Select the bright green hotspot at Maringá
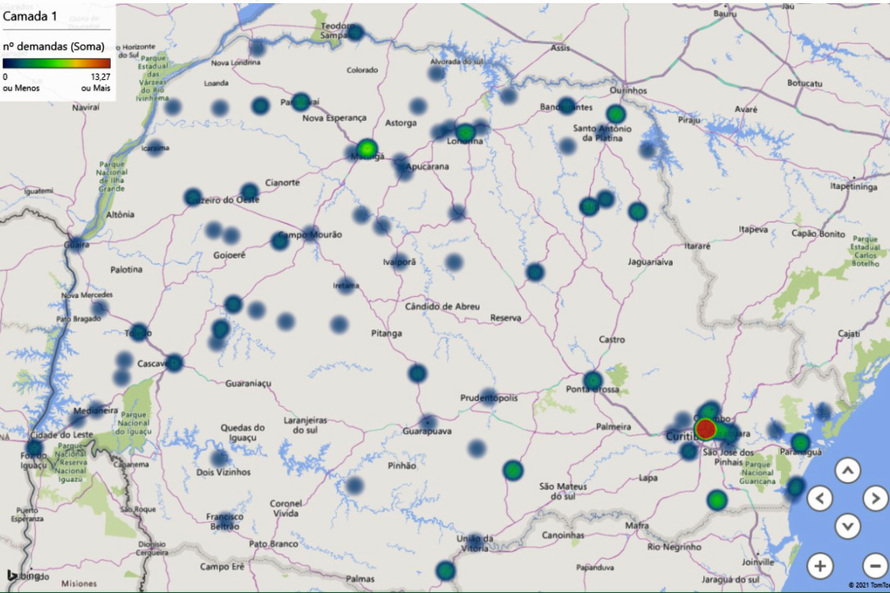Screen dimensions: 890x593 367,149
